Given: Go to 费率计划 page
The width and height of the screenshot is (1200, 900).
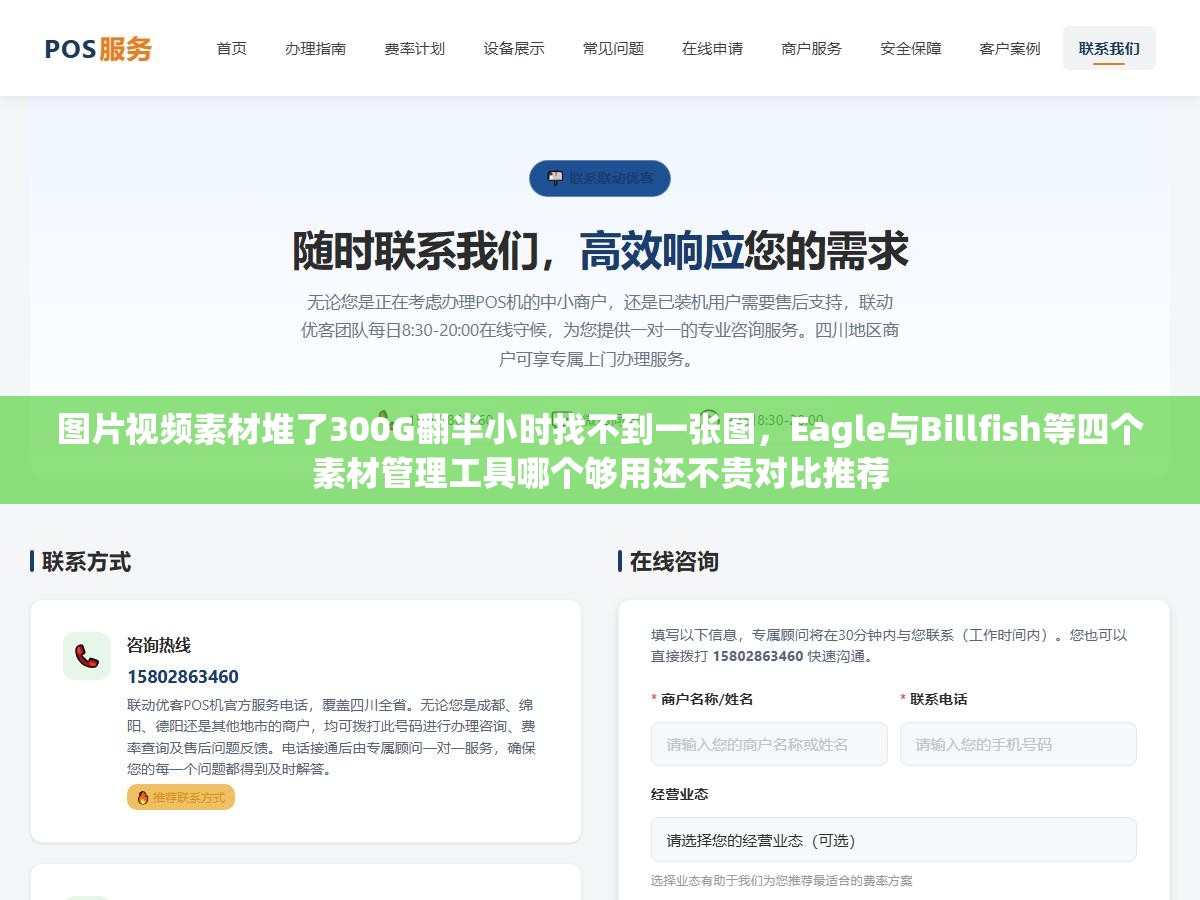Looking at the screenshot, I should pyautogui.click(x=414, y=48).
